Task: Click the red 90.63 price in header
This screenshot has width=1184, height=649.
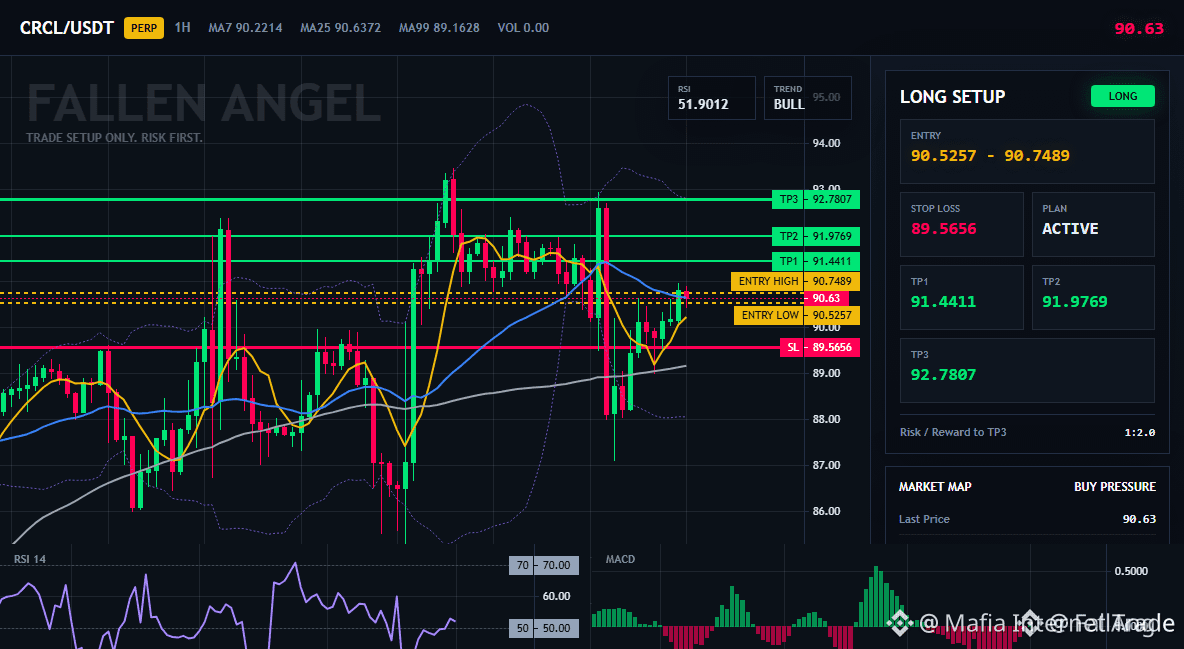Action: (x=1139, y=29)
